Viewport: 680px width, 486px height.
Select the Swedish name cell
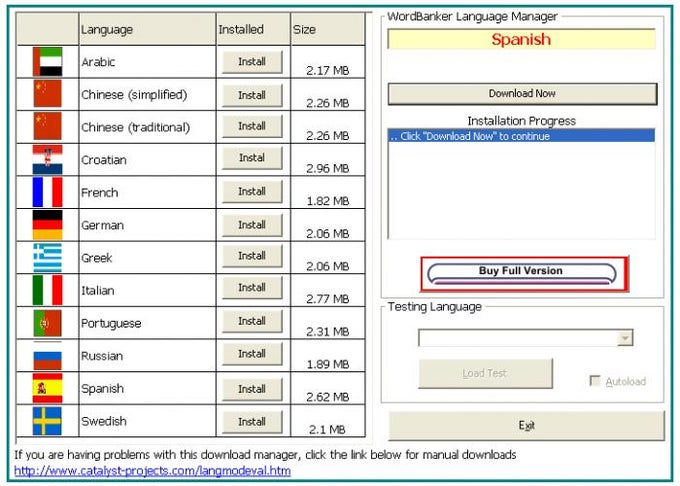(147, 421)
